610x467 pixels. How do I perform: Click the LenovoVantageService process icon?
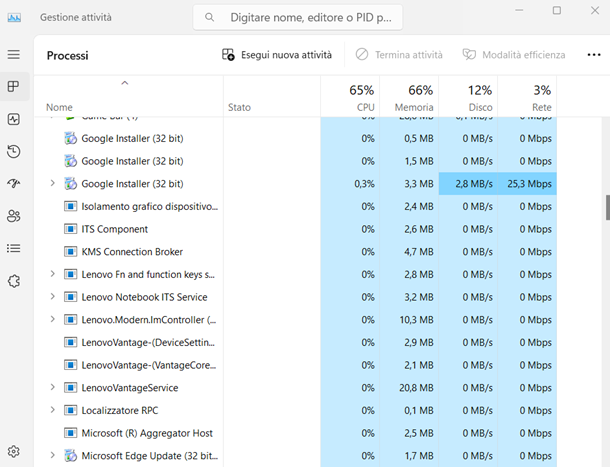pyautogui.click(x=70, y=388)
